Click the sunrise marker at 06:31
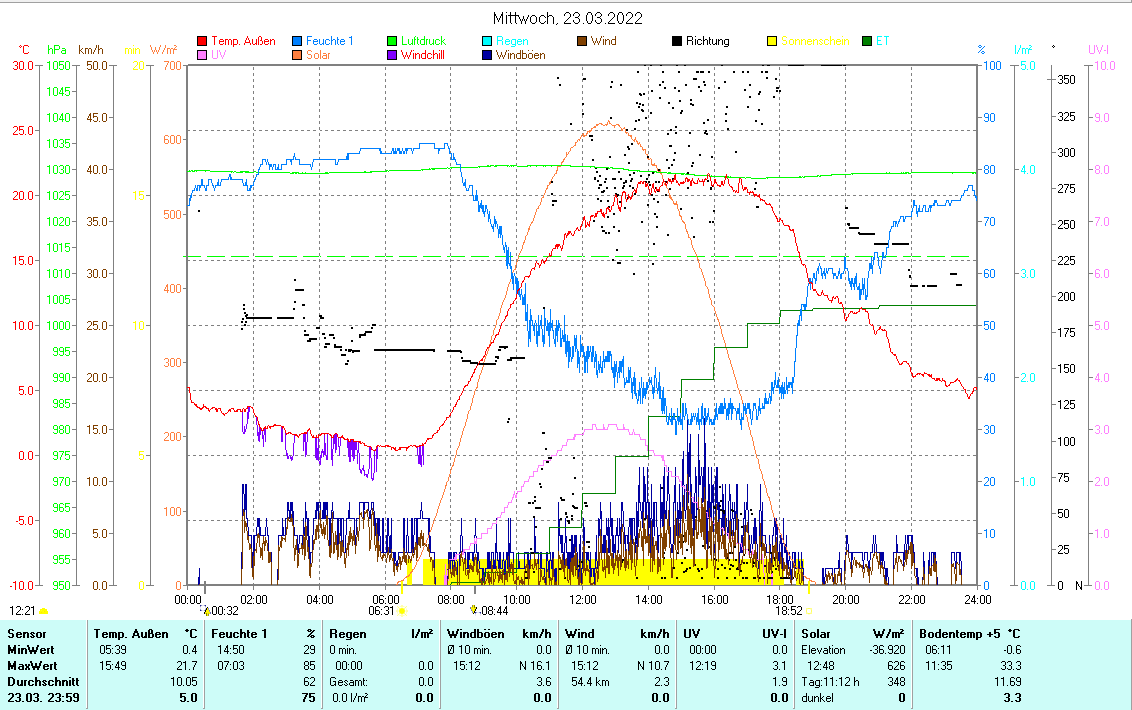The image size is (1132, 710). pos(403,610)
